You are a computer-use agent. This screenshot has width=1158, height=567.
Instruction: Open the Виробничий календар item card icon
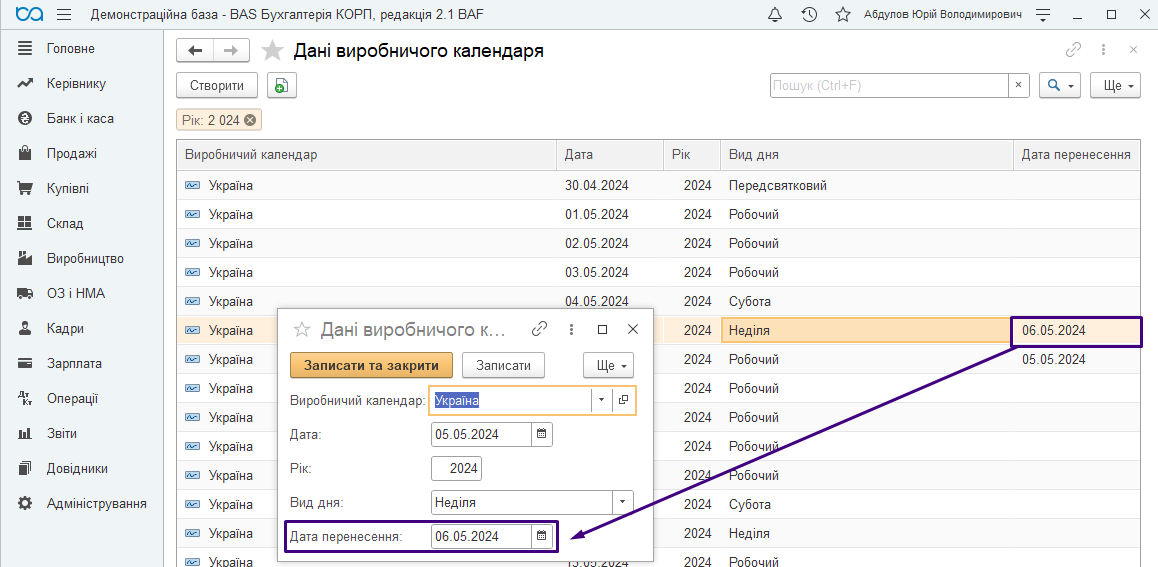623,400
